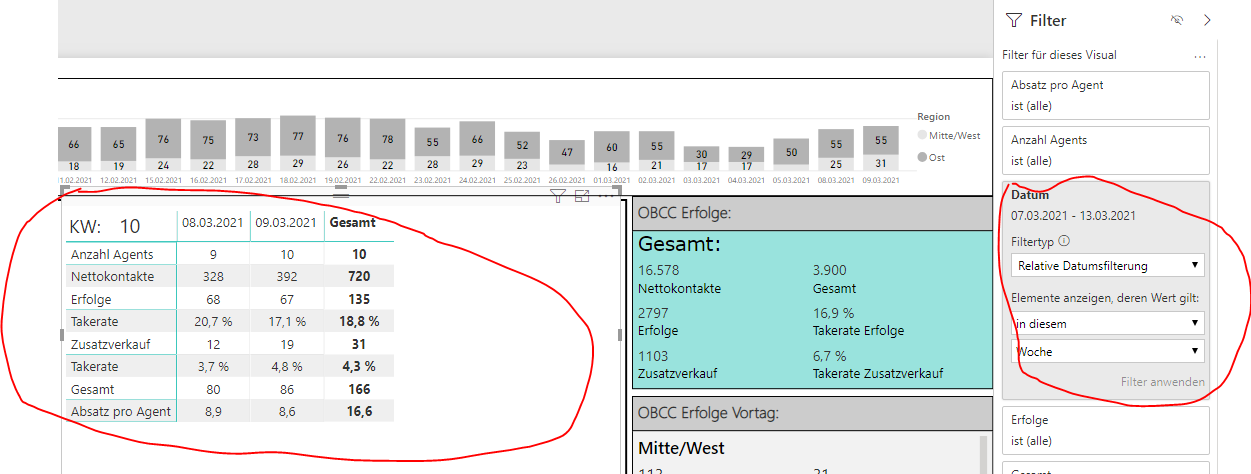The image size is (1251, 474).
Task: Click the bar with value 77 for 18.02.2021
Action: pyautogui.click(x=297, y=136)
